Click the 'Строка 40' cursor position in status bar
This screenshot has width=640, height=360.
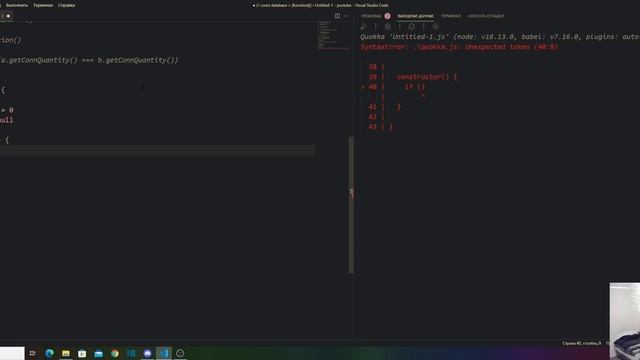tap(581, 343)
